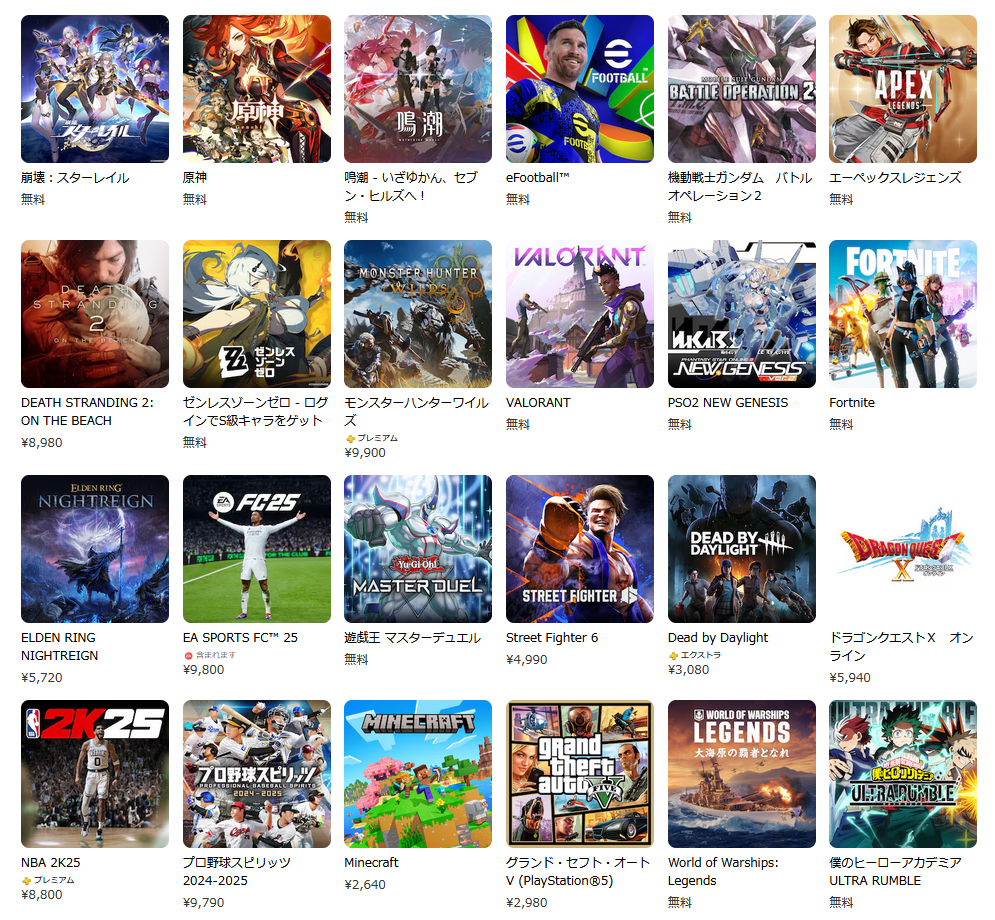
Task: Click the Fortnite title text
Action: click(x=852, y=403)
